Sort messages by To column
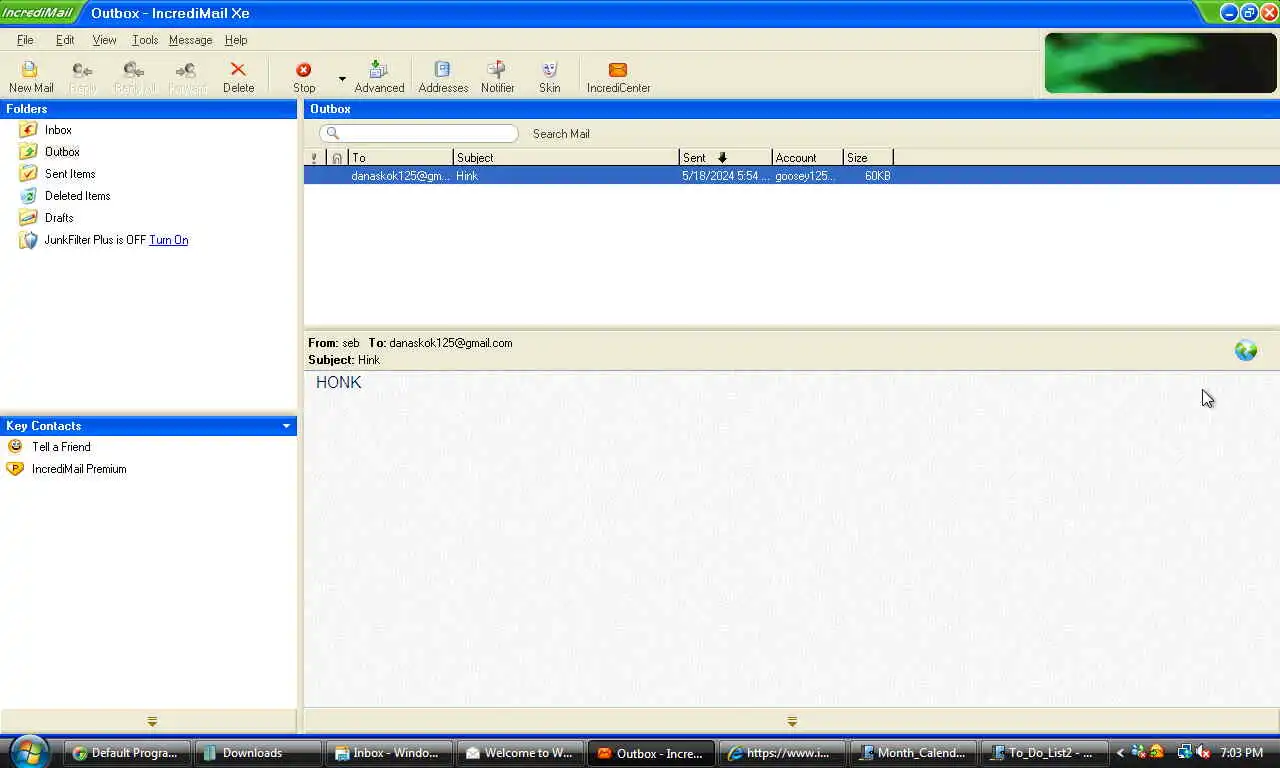 (x=400, y=158)
